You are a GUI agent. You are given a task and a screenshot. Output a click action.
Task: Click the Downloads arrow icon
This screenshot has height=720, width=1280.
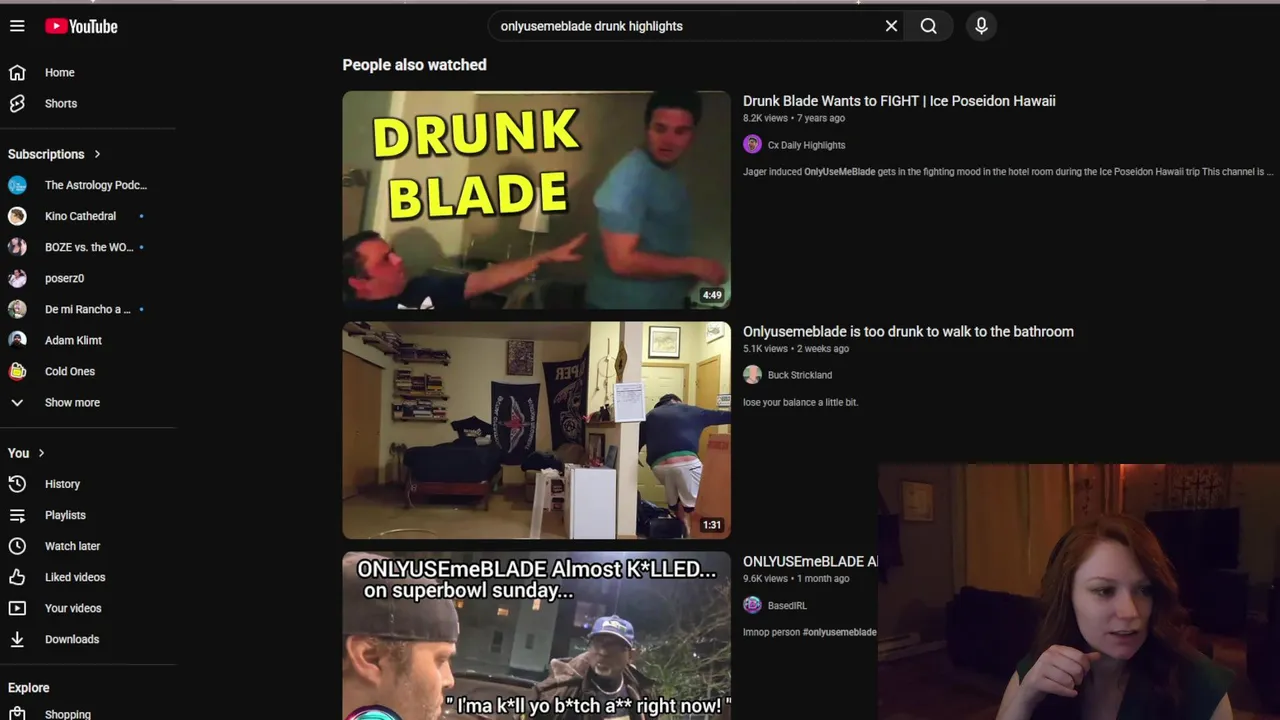point(17,639)
